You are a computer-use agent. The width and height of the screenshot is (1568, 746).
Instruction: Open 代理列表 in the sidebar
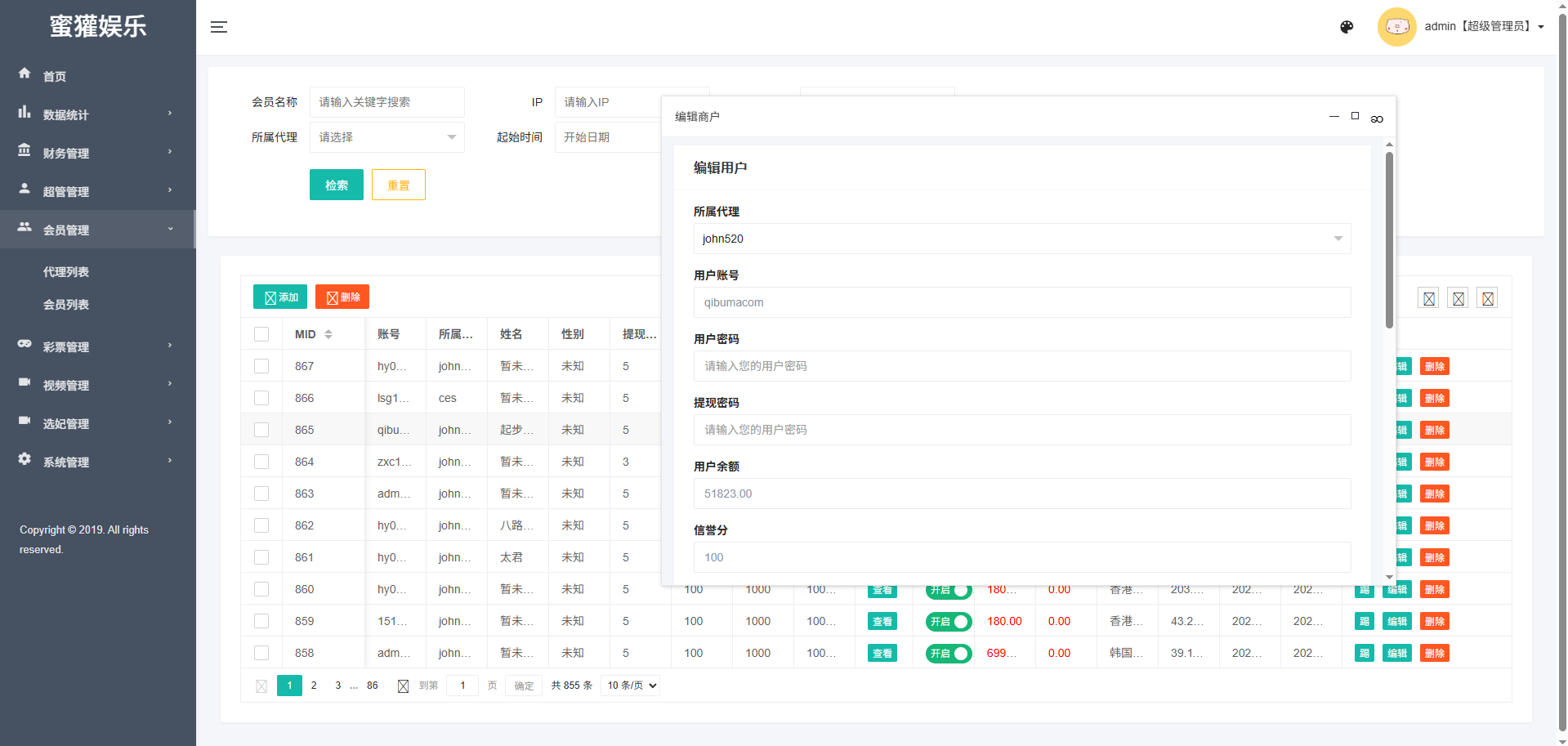pos(66,272)
